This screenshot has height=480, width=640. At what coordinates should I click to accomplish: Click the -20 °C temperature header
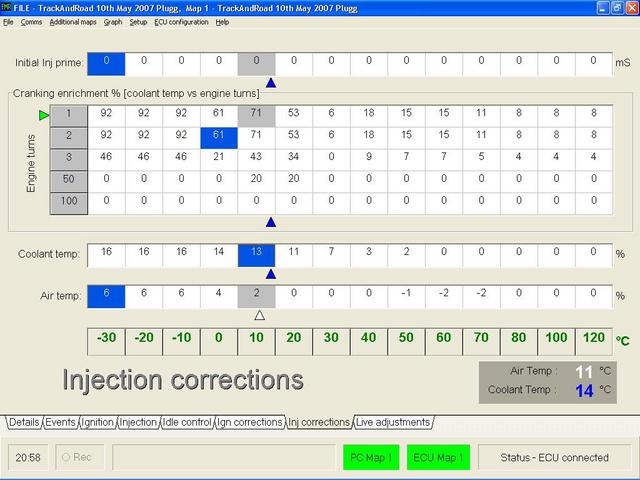[x=144, y=342]
